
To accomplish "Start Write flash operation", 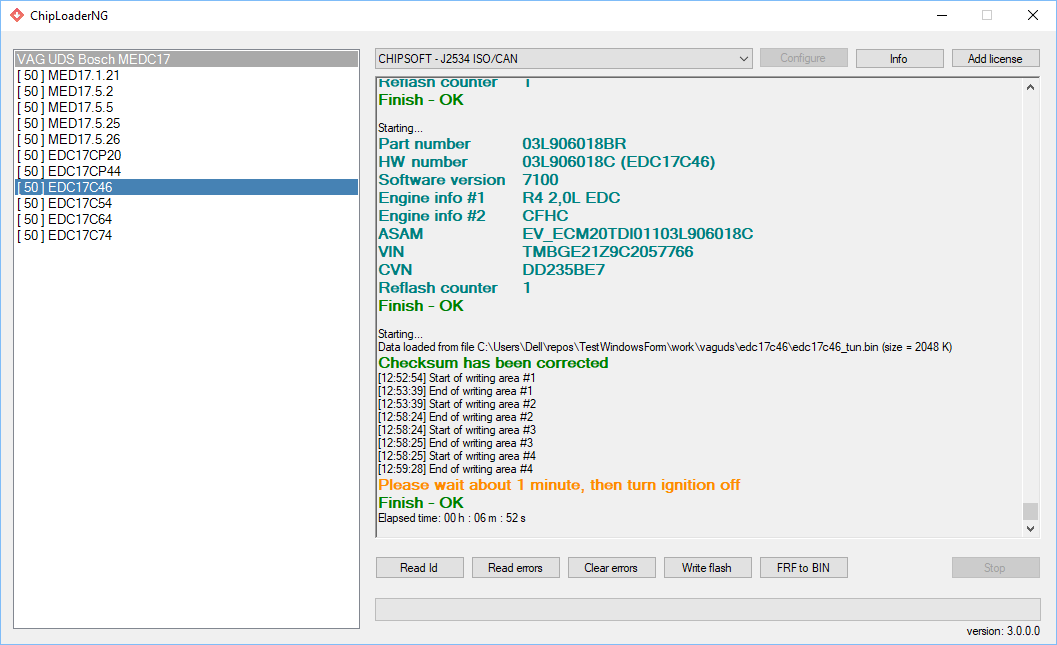I will coord(706,568).
